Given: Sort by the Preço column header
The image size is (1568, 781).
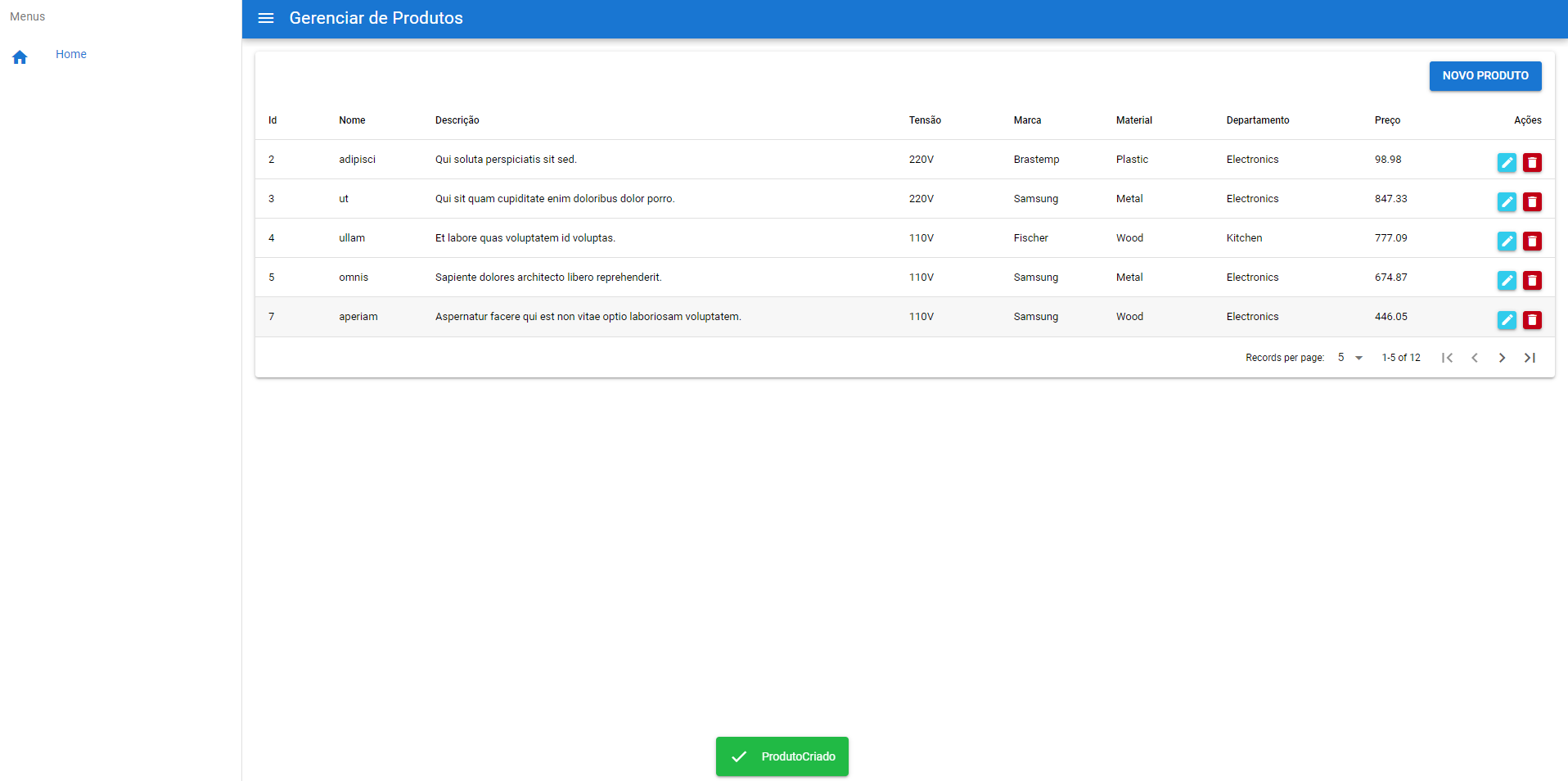Looking at the screenshot, I should coord(1388,120).
